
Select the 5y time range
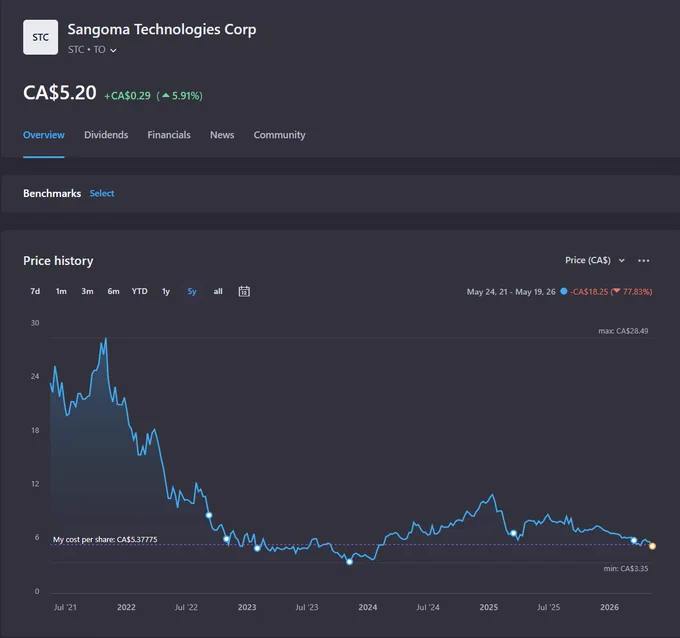pyautogui.click(x=192, y=291)
